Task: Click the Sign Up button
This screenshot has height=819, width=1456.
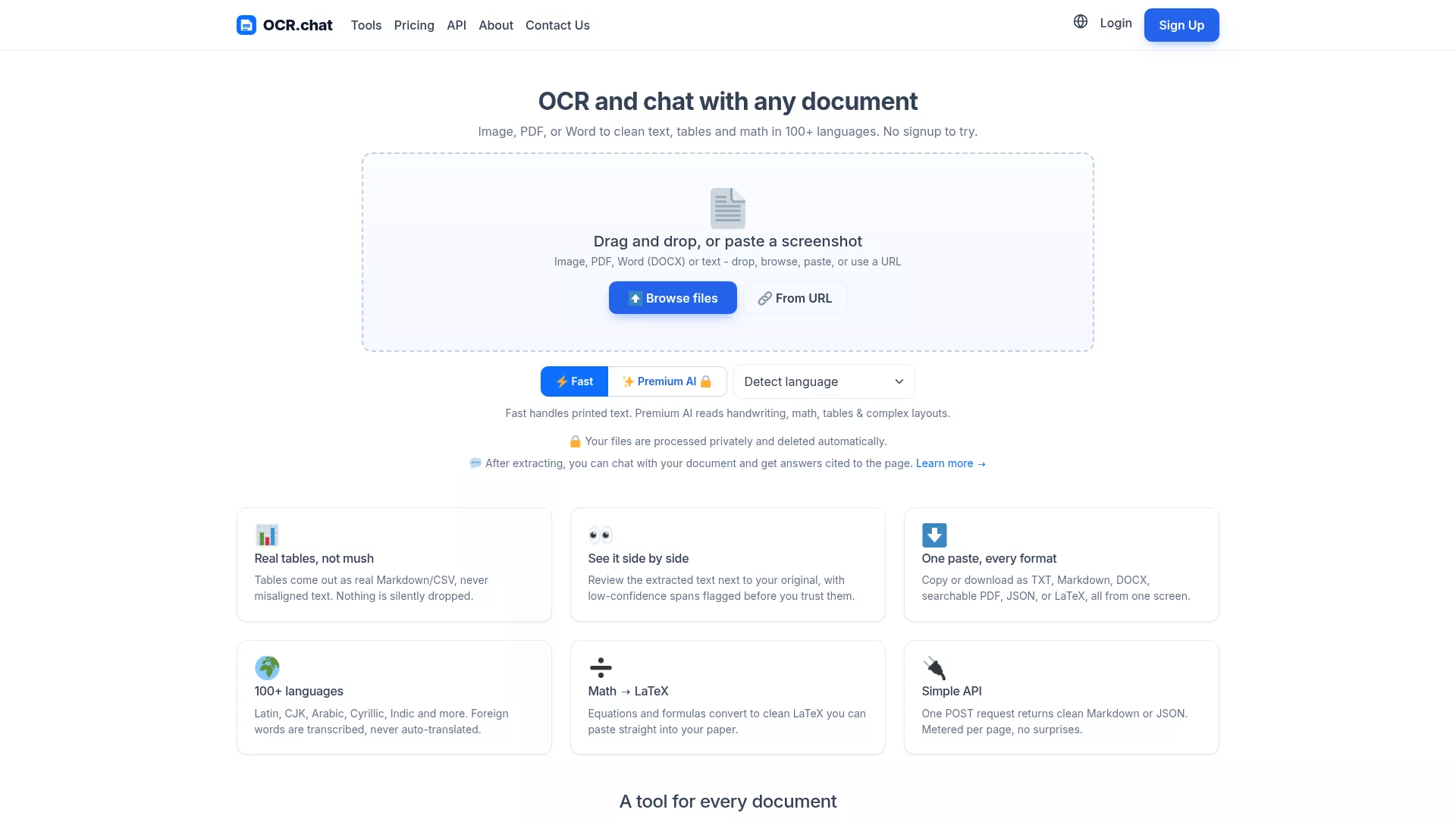Action: tap(1181, 25)
